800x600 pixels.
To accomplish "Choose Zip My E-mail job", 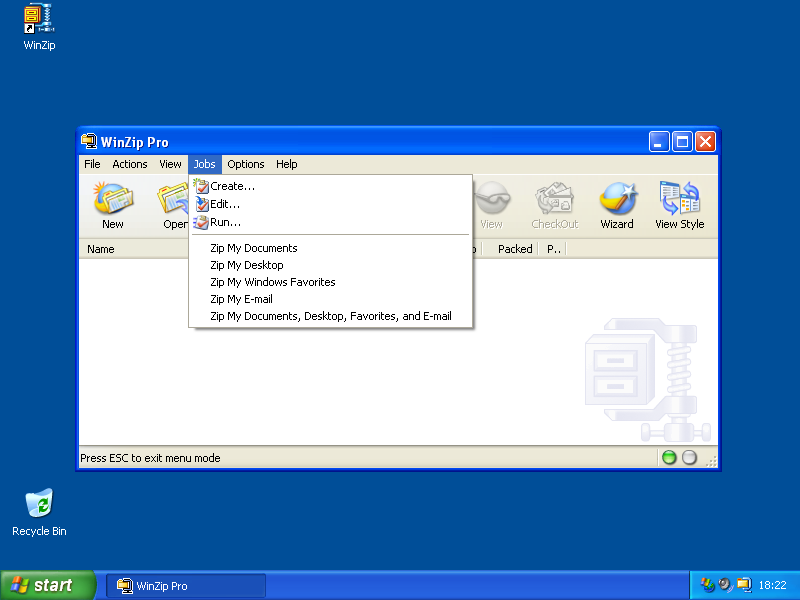I will [x=241, y=299].
